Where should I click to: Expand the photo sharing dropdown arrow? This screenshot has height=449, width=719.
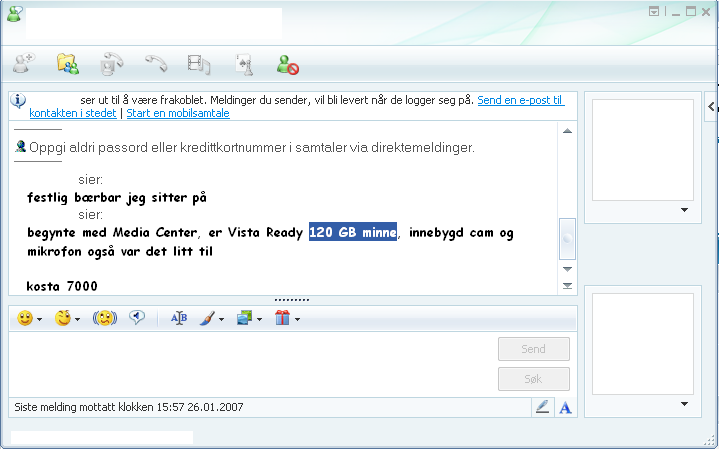(260, 319)
